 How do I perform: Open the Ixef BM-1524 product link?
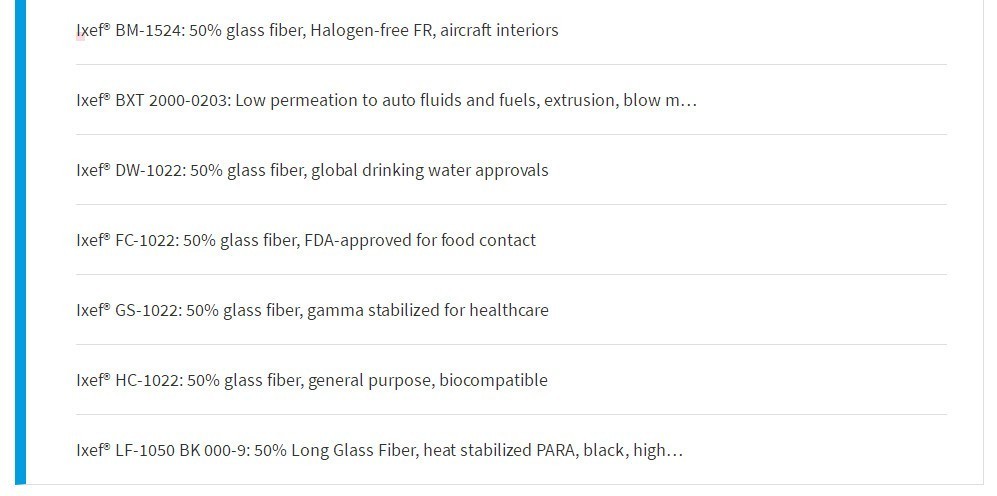[x=317, y=30]
